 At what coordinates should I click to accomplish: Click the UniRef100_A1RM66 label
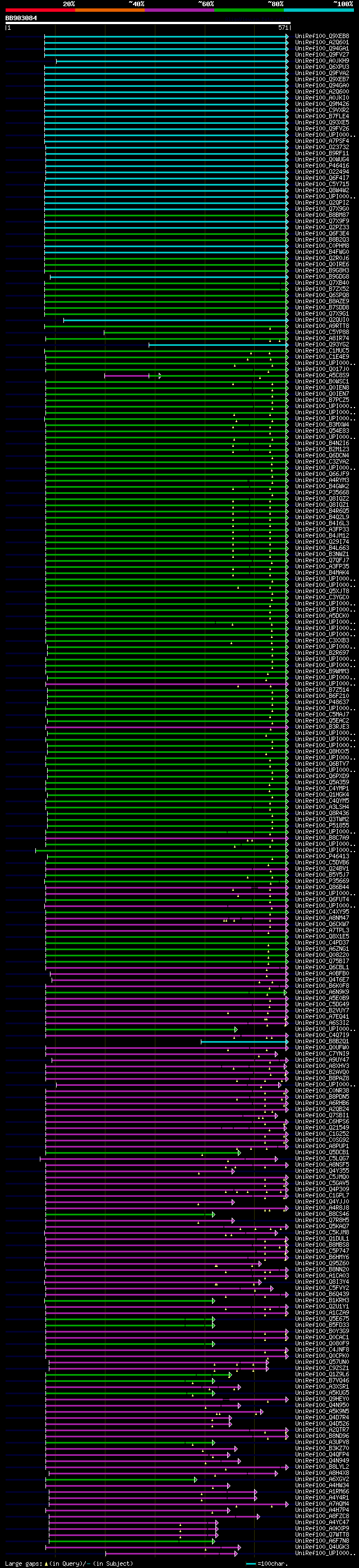coord(323,1492)
